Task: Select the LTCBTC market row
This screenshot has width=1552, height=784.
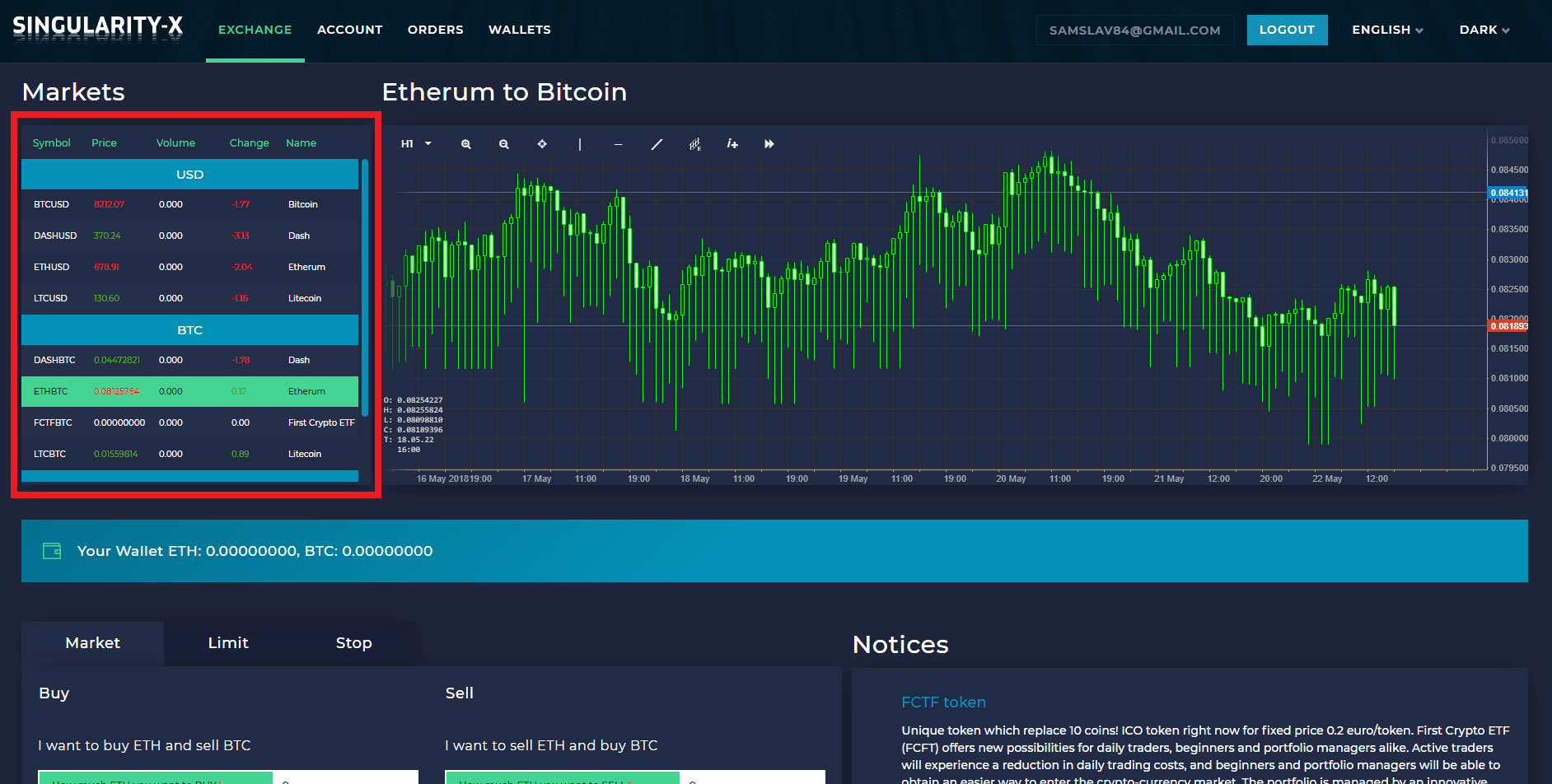Action: point(189,454)
